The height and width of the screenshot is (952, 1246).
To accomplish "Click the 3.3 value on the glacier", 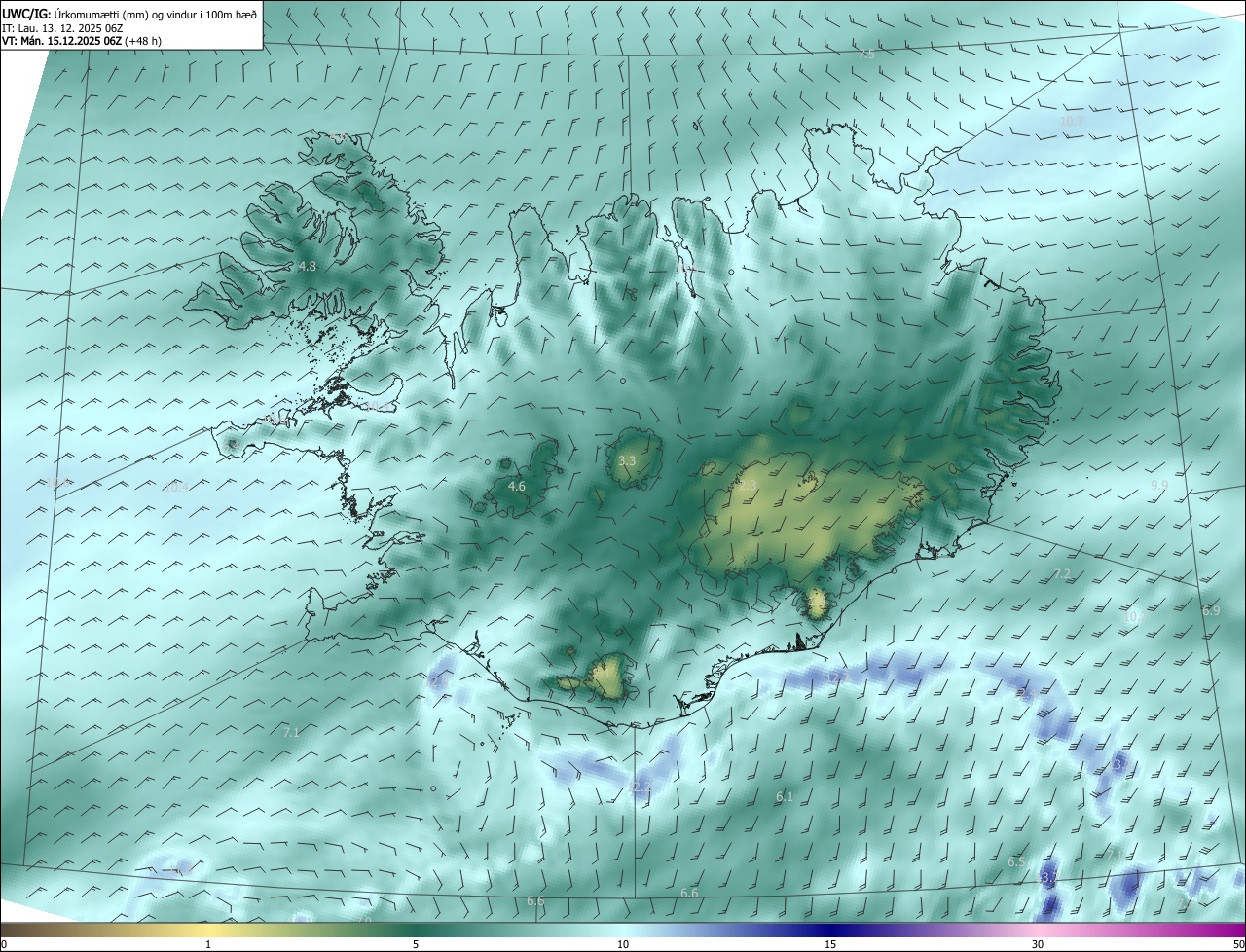I will tap(627, 460).
